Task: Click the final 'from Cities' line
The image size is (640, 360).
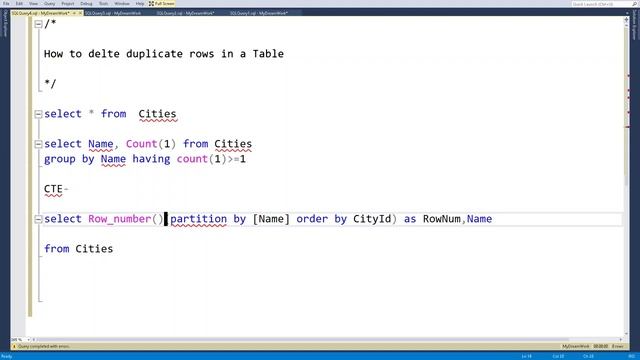Action: point(78,249)
